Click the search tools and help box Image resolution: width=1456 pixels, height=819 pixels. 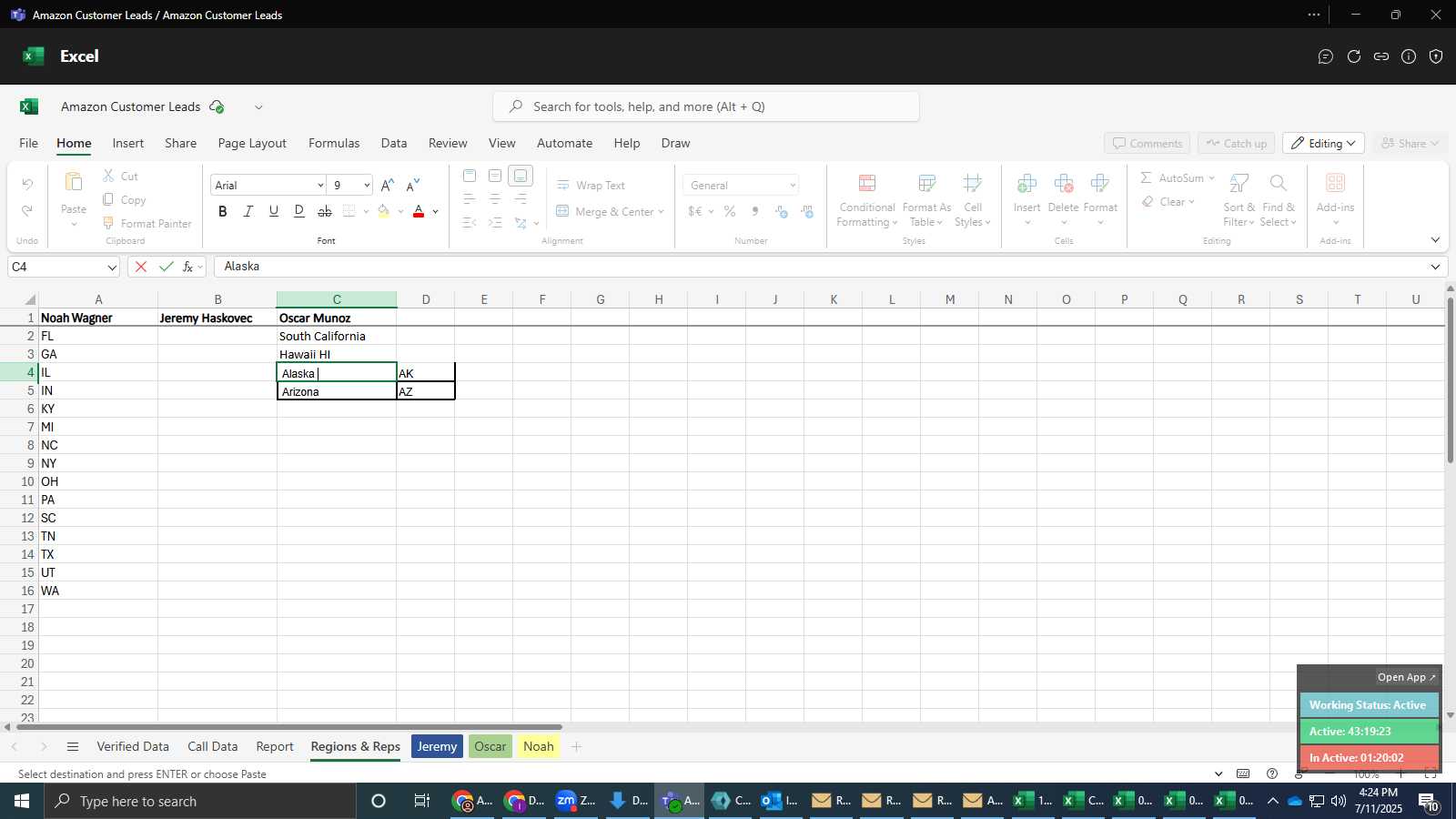click(706, 106)
